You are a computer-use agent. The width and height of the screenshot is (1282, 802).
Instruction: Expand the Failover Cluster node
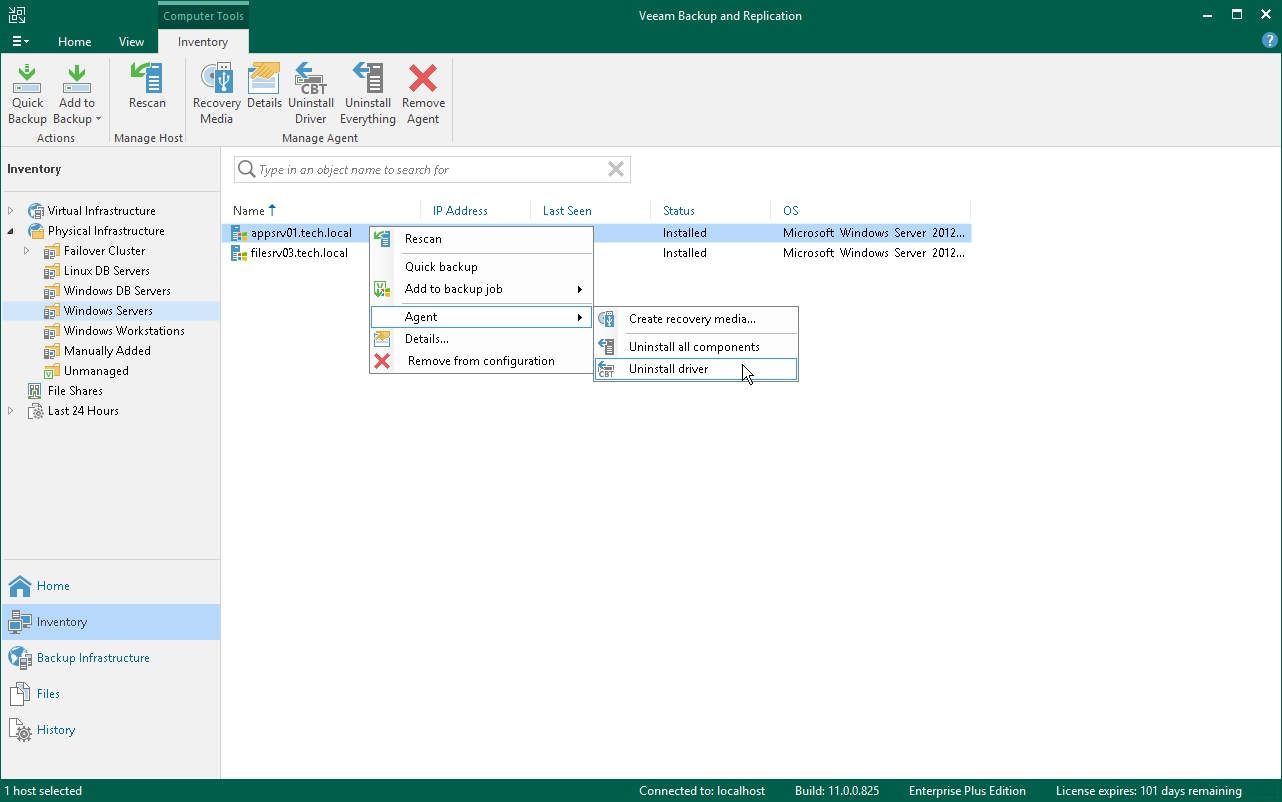point(27,251)
